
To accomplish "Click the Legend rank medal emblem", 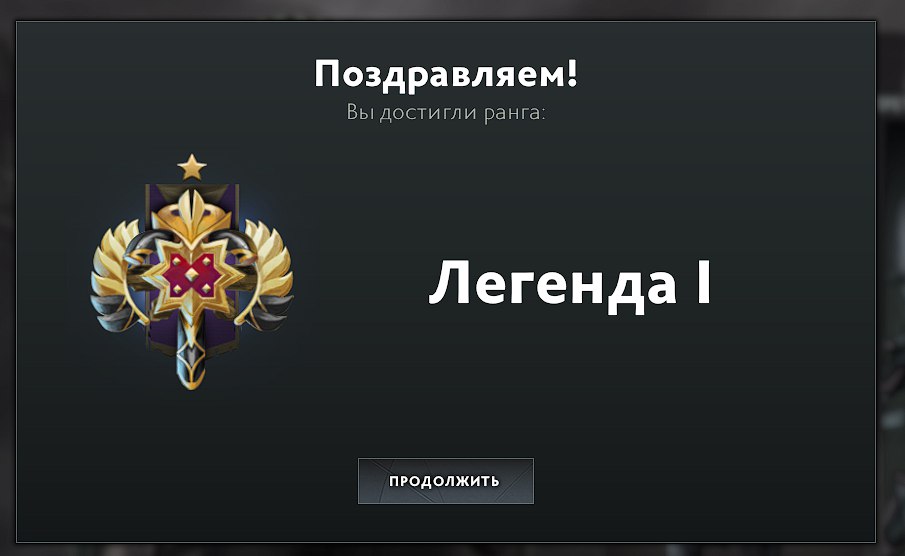I will pos(192,273).
